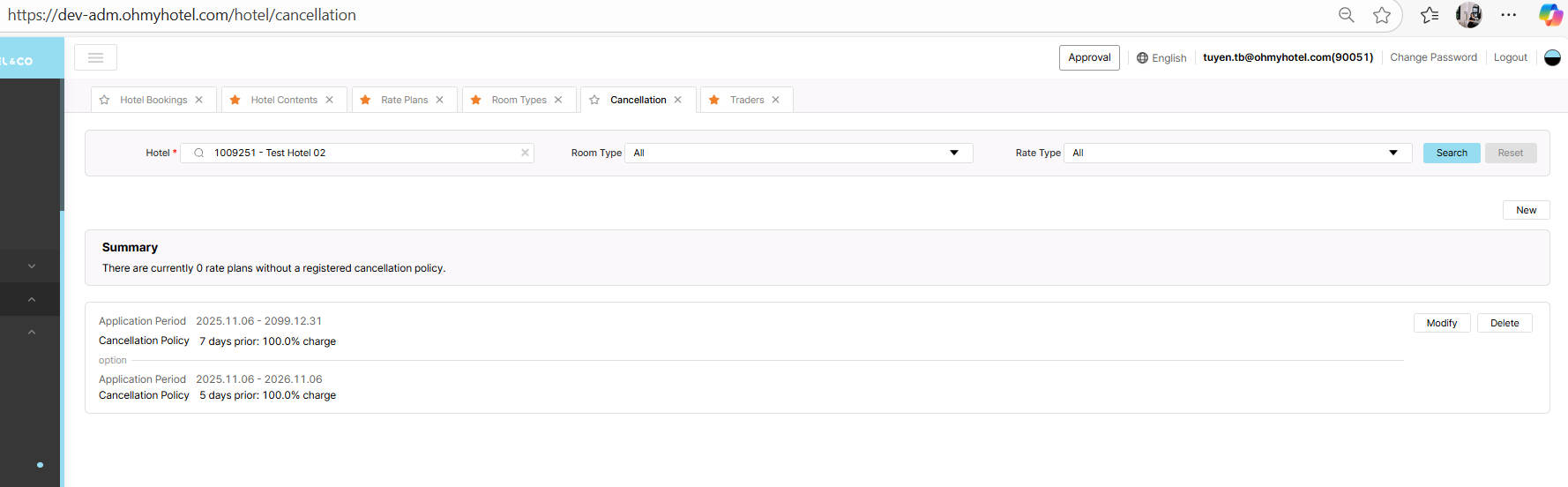Delete the cancellation policy
The width and height of the screenshot is (1568, 487).
point(1505,323)
